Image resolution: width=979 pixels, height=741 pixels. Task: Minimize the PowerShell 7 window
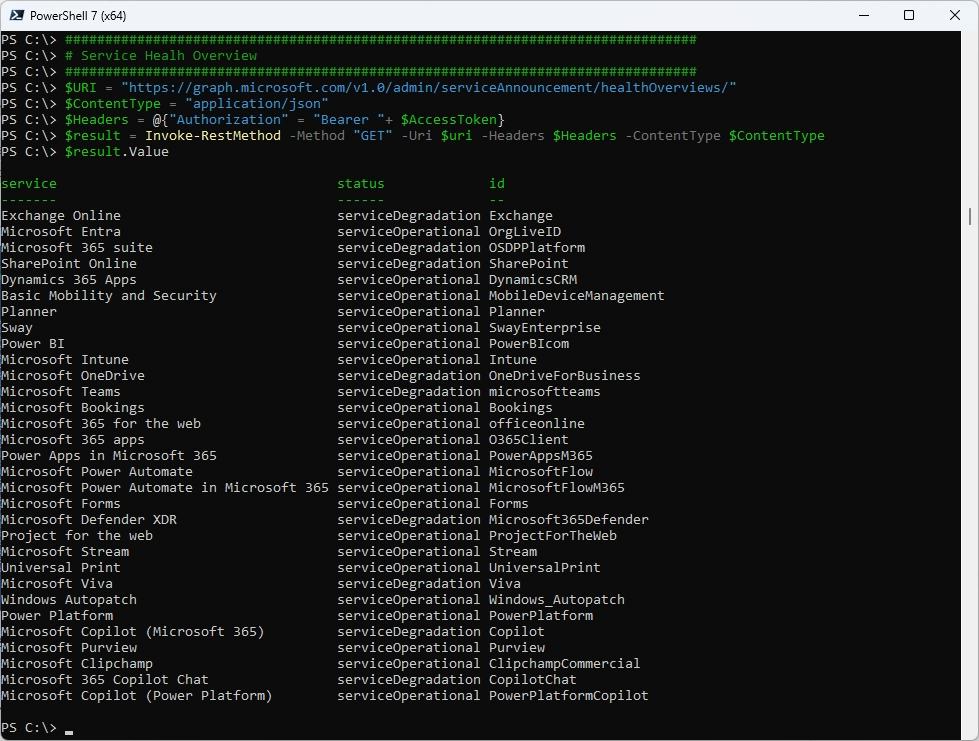[862, 15]
